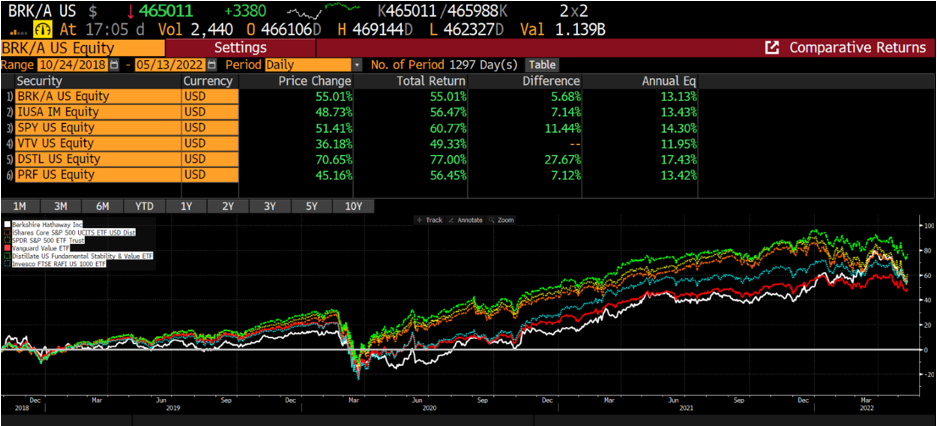
Task: Click security field VTV US Equity
Action: click(98, 143)
